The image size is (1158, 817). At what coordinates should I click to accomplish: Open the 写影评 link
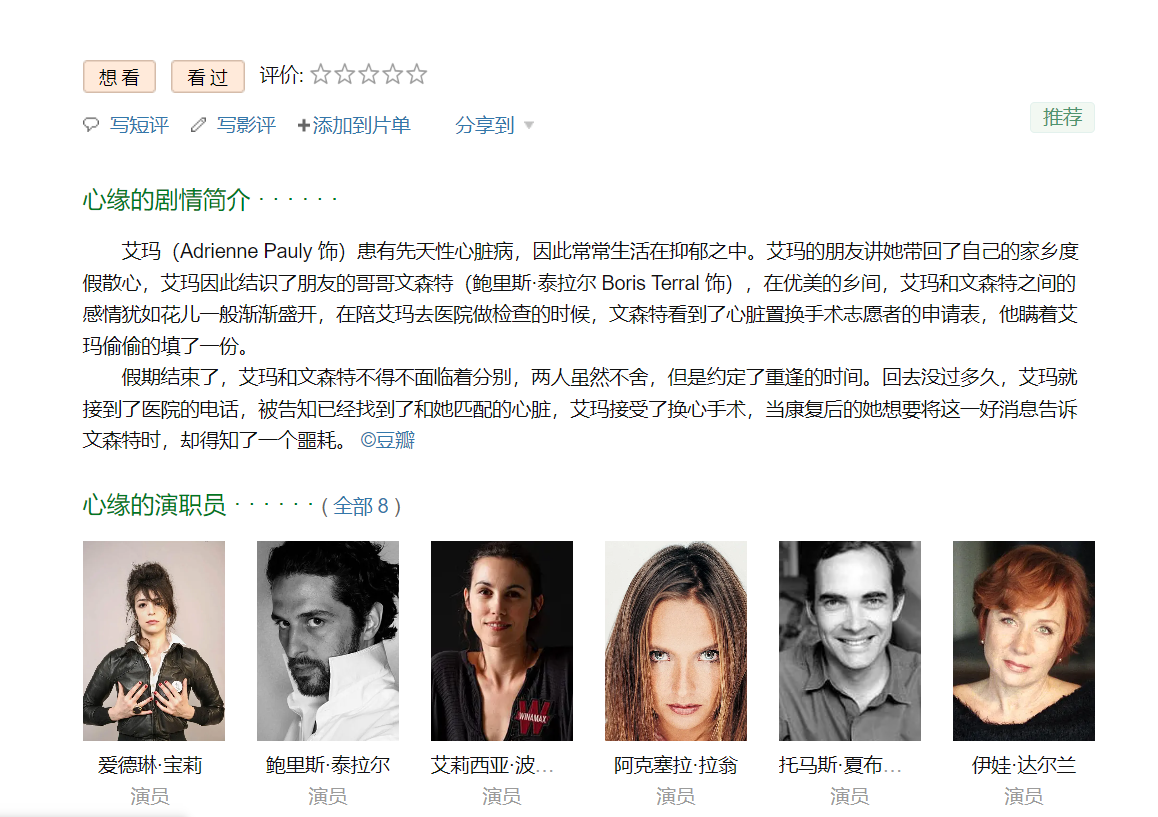[246, 125]
